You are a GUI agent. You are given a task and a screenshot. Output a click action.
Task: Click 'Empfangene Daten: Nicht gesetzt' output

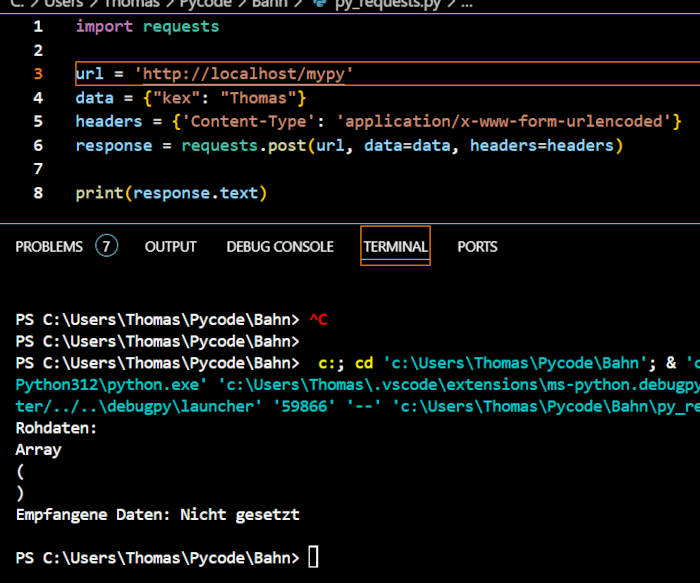pos(158,515)
